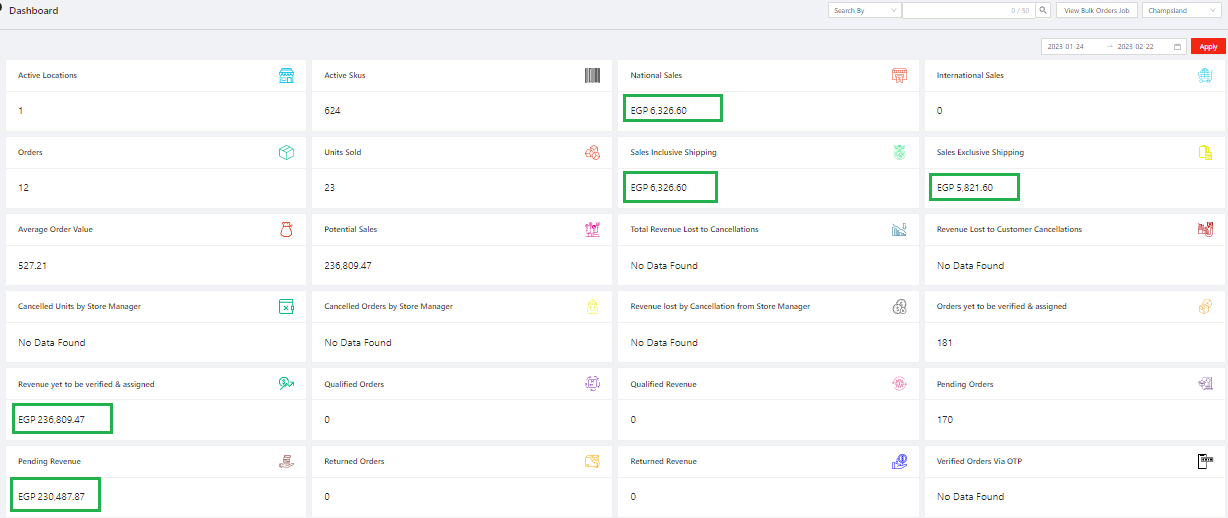Viewport: 1228px width, 518px height.
Task: Click the end date 2023-02-22 field
Action: pos(1138,47)
